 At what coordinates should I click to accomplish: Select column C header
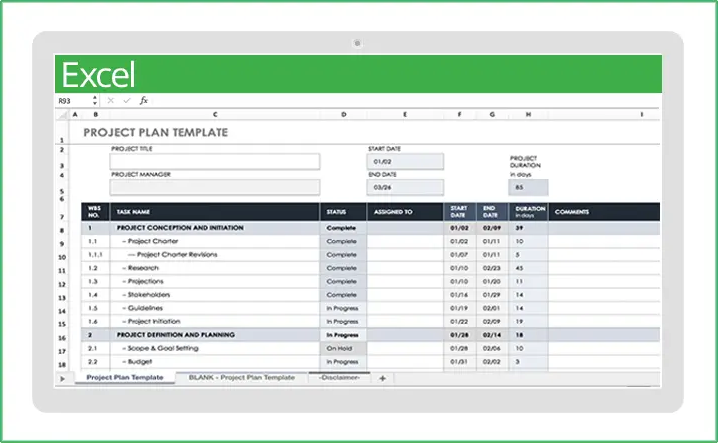(215, 115)
